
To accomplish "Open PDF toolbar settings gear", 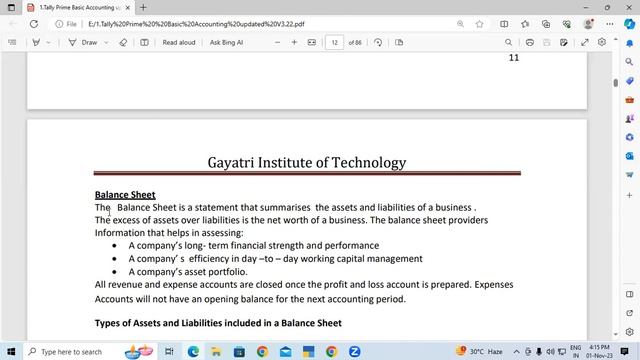I will [602, 42].
